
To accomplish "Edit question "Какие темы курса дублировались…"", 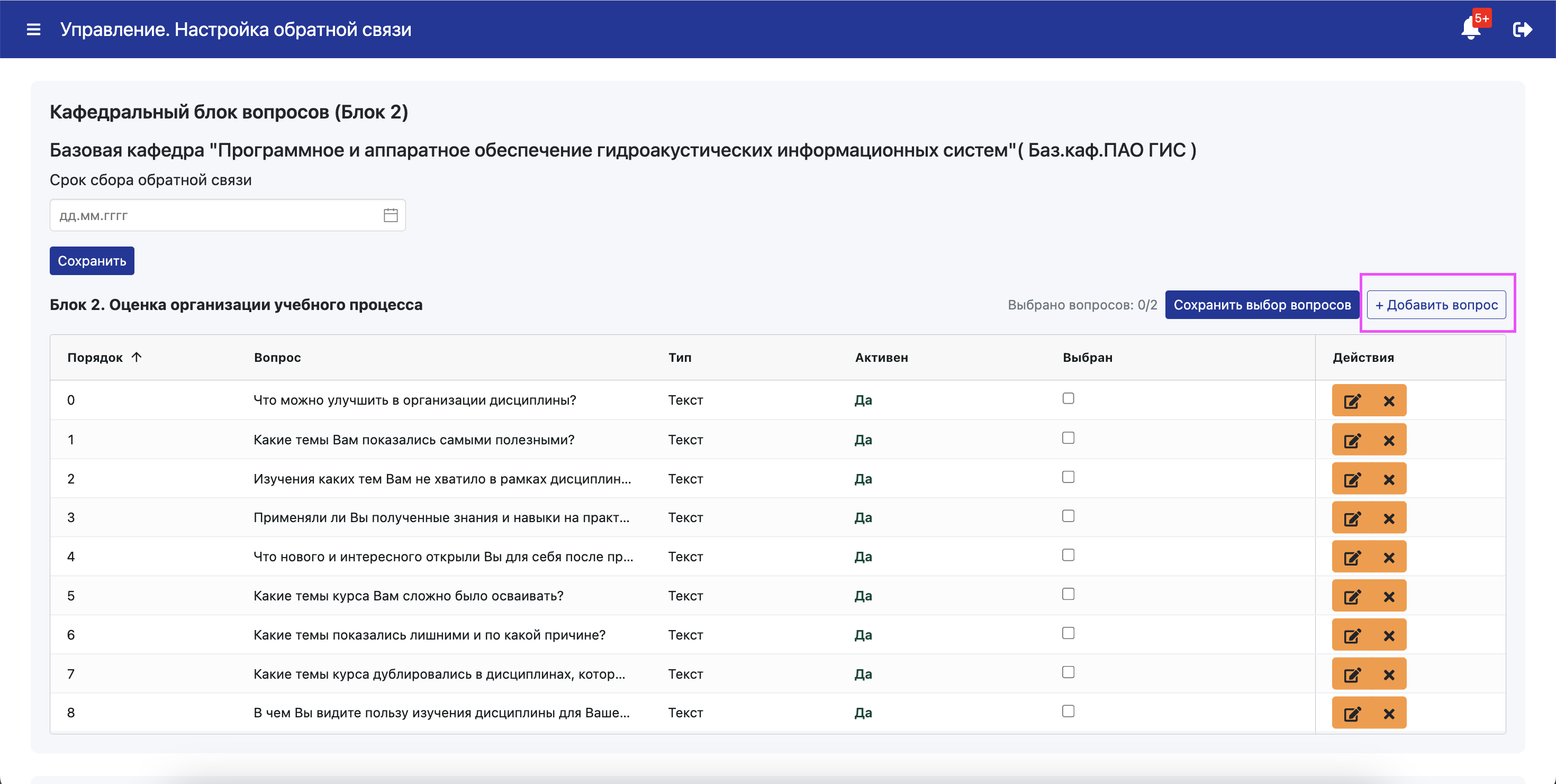I will [1352, 674].
